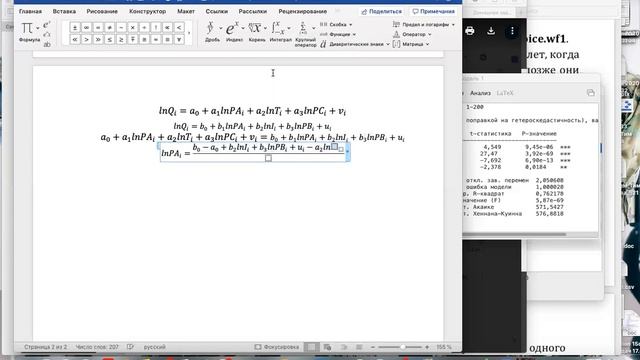Click the zoom out minus button
The height and width of the screenshot is (360, 640).
tap(373, 347)
